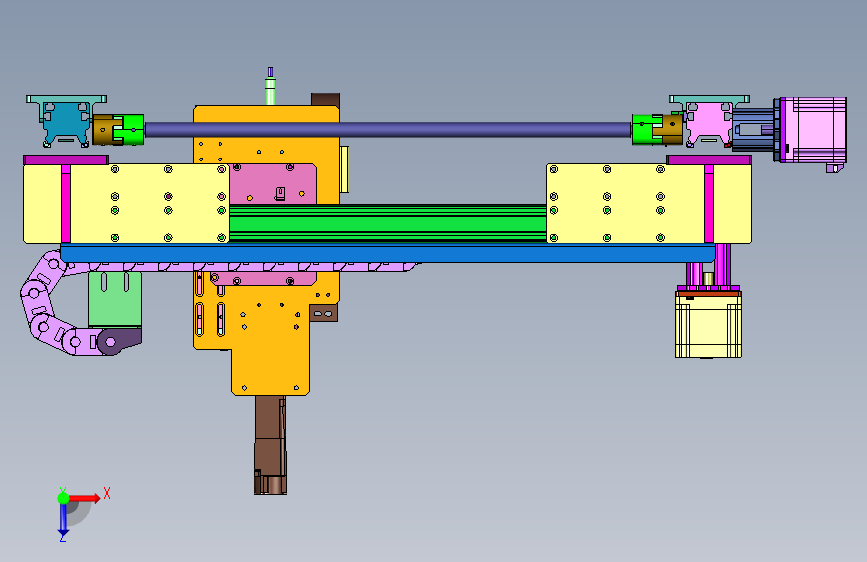
Task: Pick the left green shaft coupling
Action: click(x=130, y=130)
